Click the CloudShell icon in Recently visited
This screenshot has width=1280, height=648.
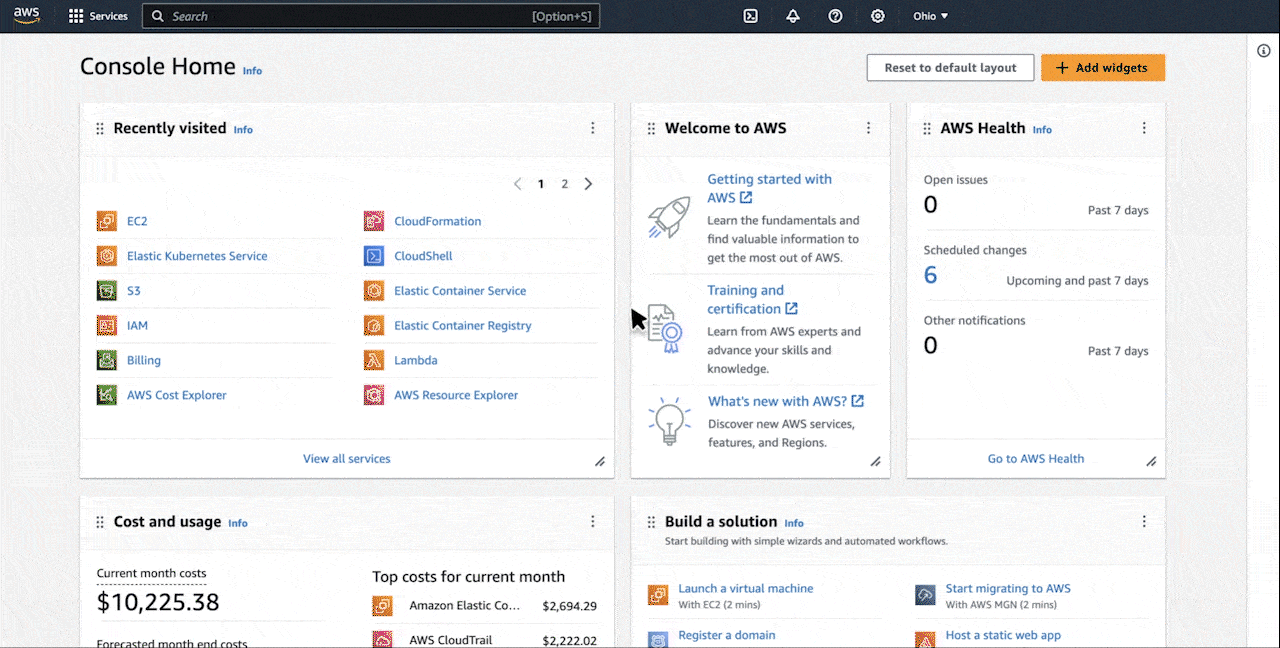pyautogui.click(x=374, y=256)
